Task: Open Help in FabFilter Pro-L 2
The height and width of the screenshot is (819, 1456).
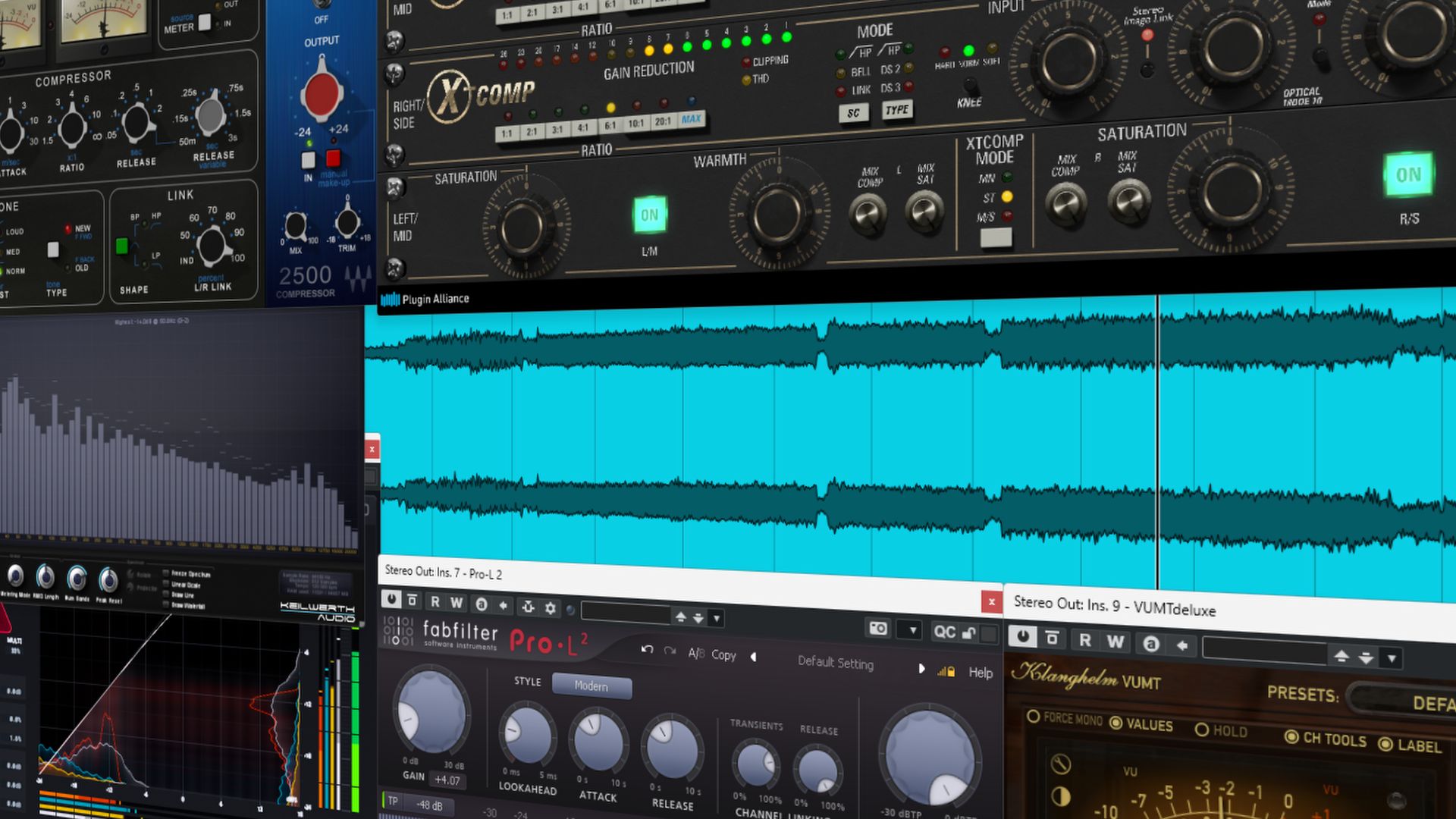Action: click(x=981, y=673)
